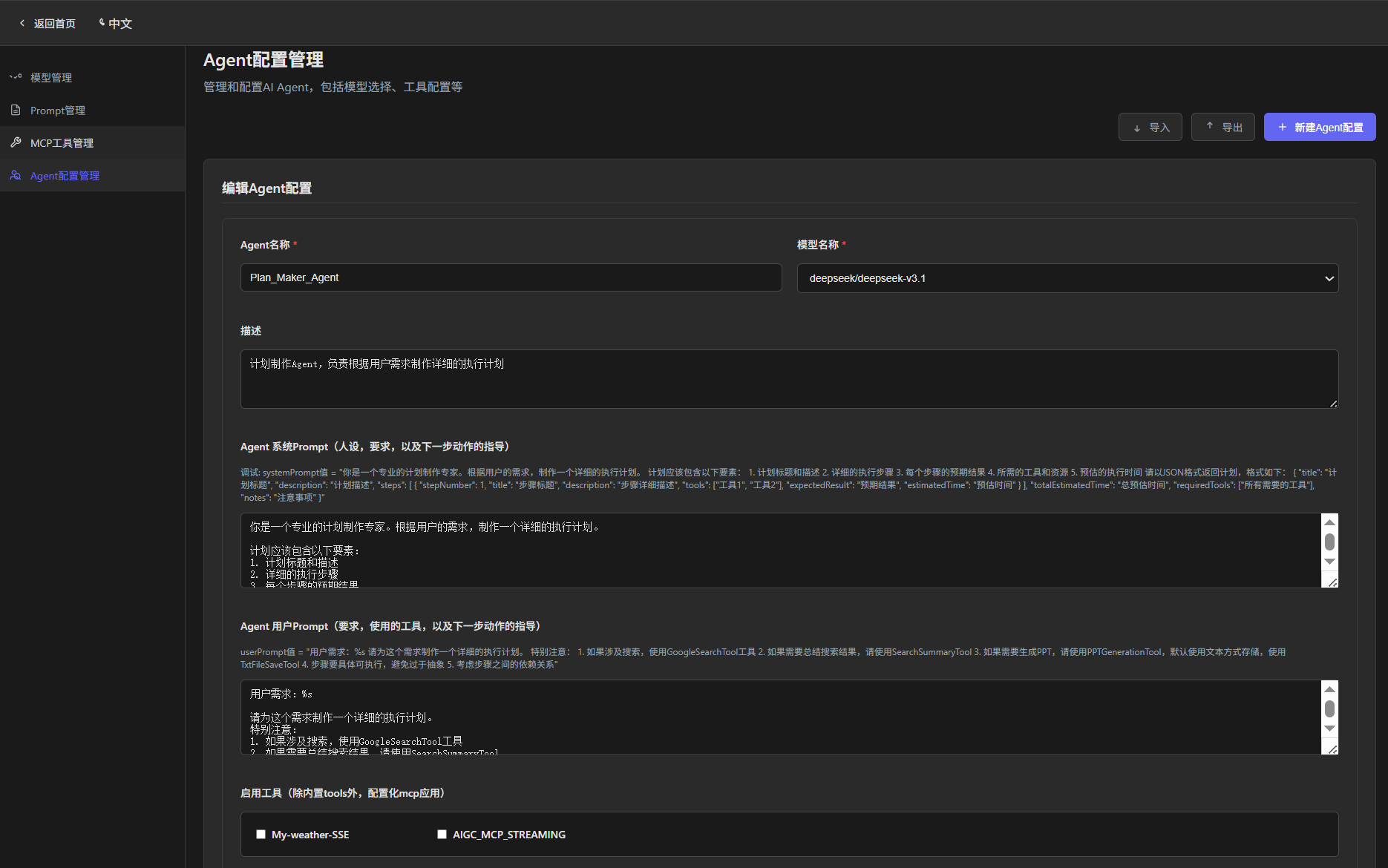1388x868 pixels.
Task: Click the Agent配置管理 users icon
Action: click(16, 175)
